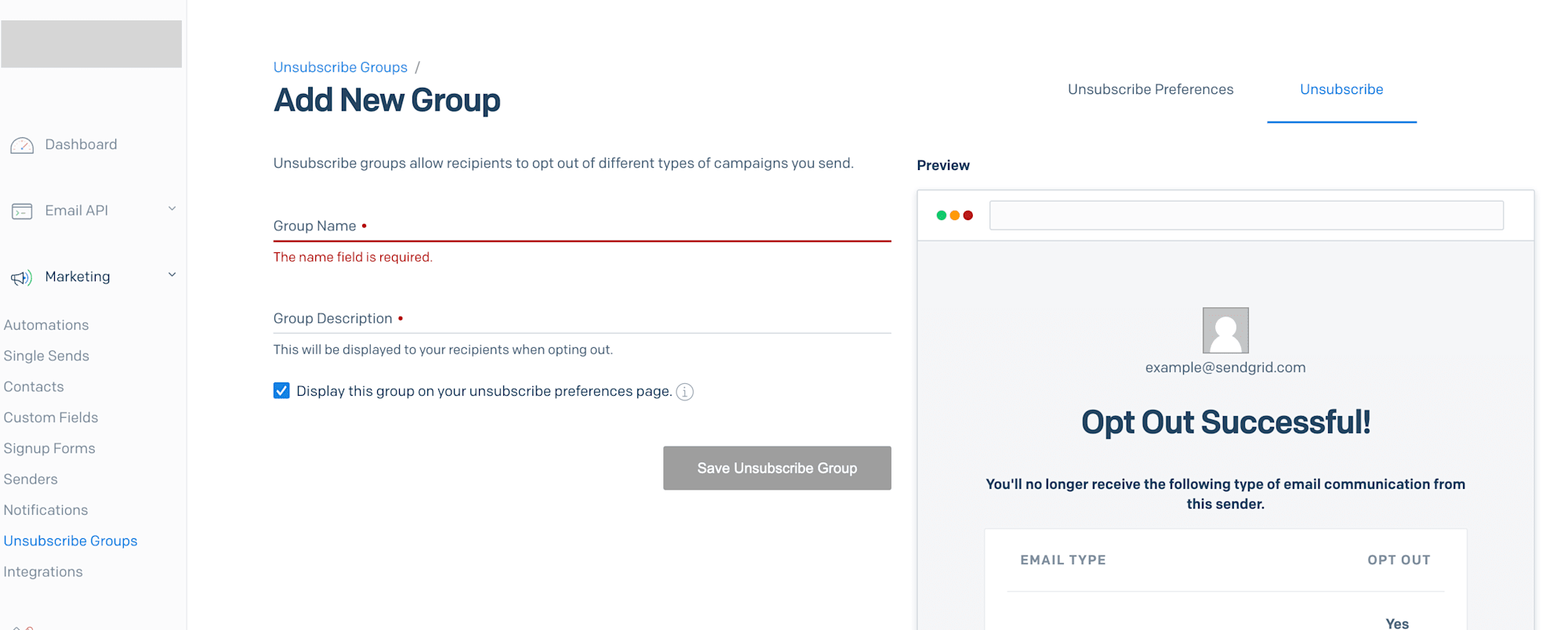Click Save Unsubscribe Group button
Screen dimensions: 1568x630
[x=777, y=468]
